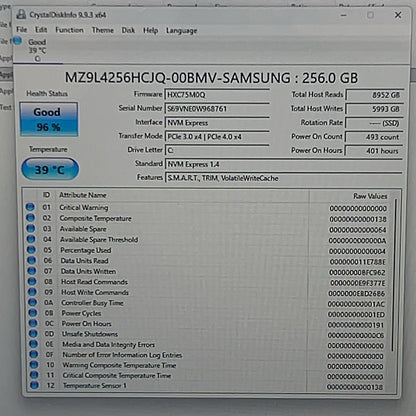Select the Critical Warning attribute row
This screenshot has width=416, height=416.
207,208
